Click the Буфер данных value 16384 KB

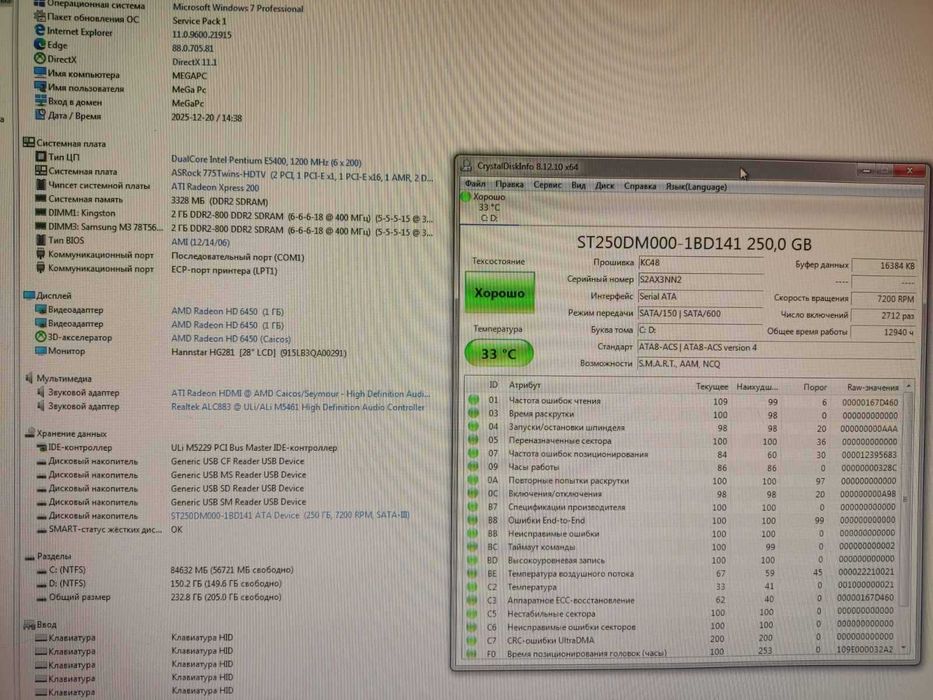(884, 265)
